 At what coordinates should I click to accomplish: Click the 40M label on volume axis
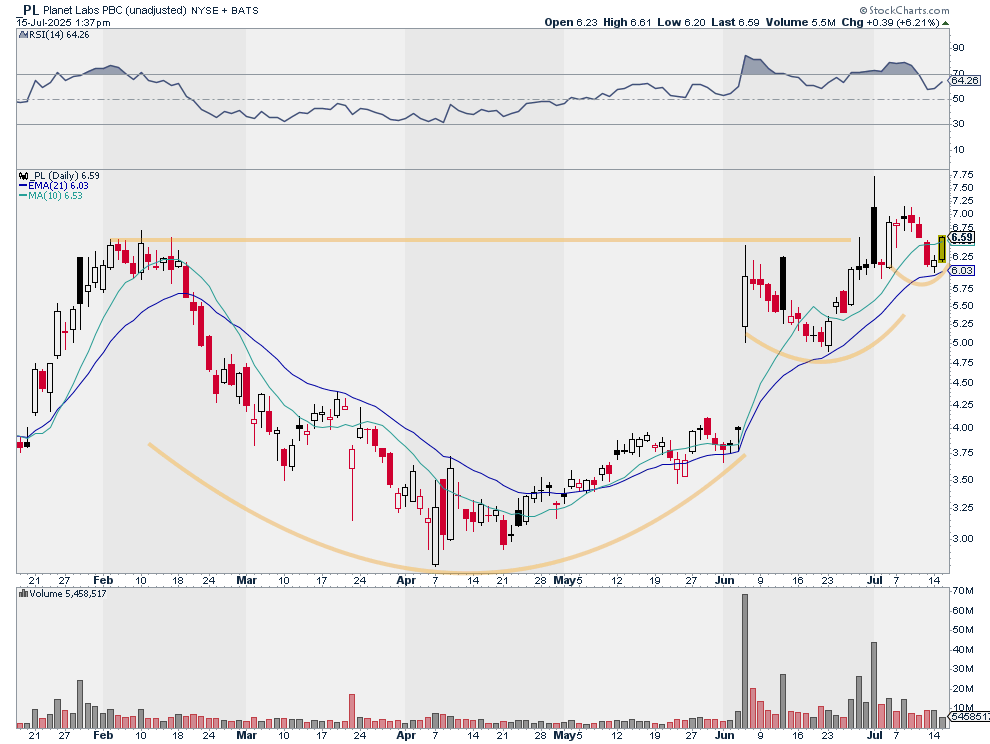click(963, 649)
